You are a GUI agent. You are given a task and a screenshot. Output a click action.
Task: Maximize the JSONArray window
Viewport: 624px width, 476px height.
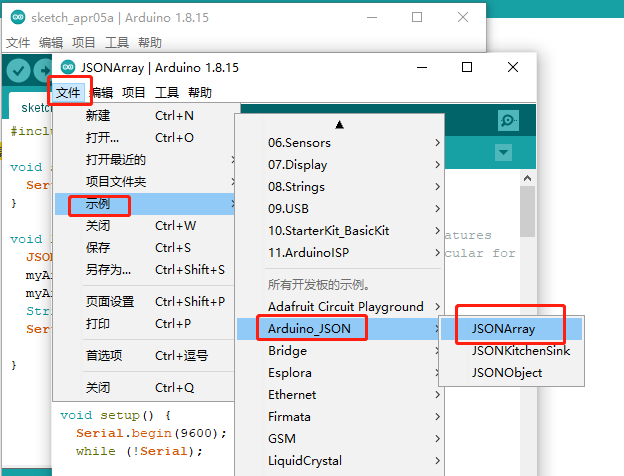tap(467, 67)
